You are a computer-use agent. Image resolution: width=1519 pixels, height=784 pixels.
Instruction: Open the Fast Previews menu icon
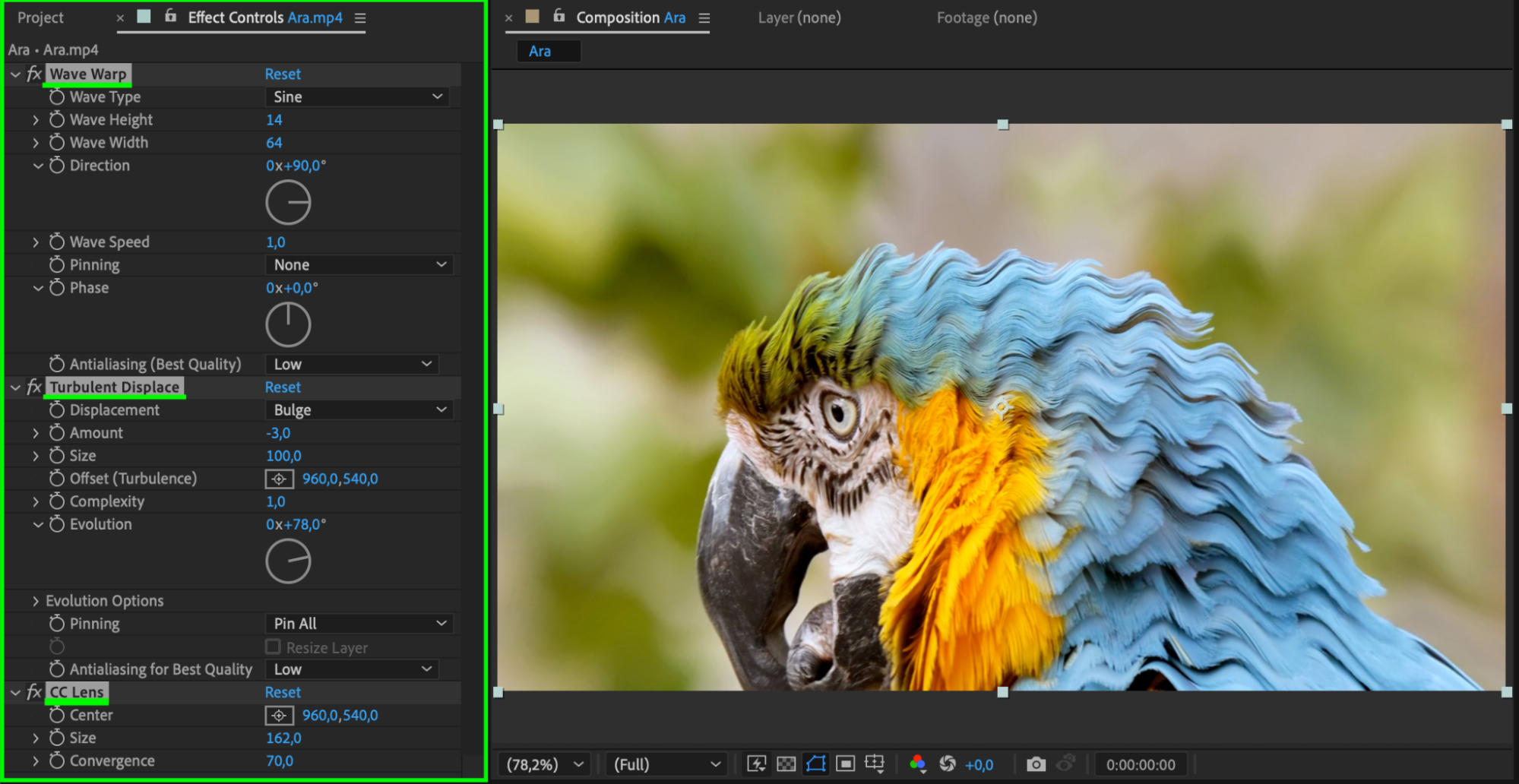[756, 764]
